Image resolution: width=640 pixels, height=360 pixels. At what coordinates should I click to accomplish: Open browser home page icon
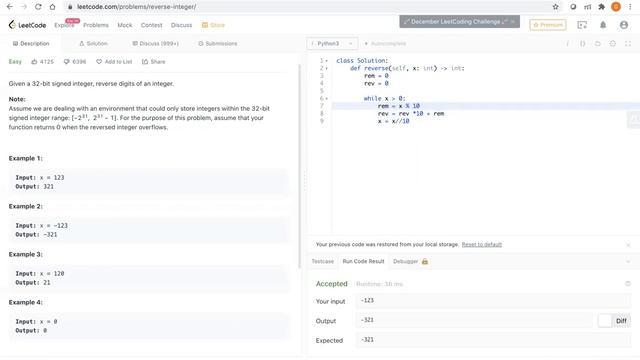(52, 7)
